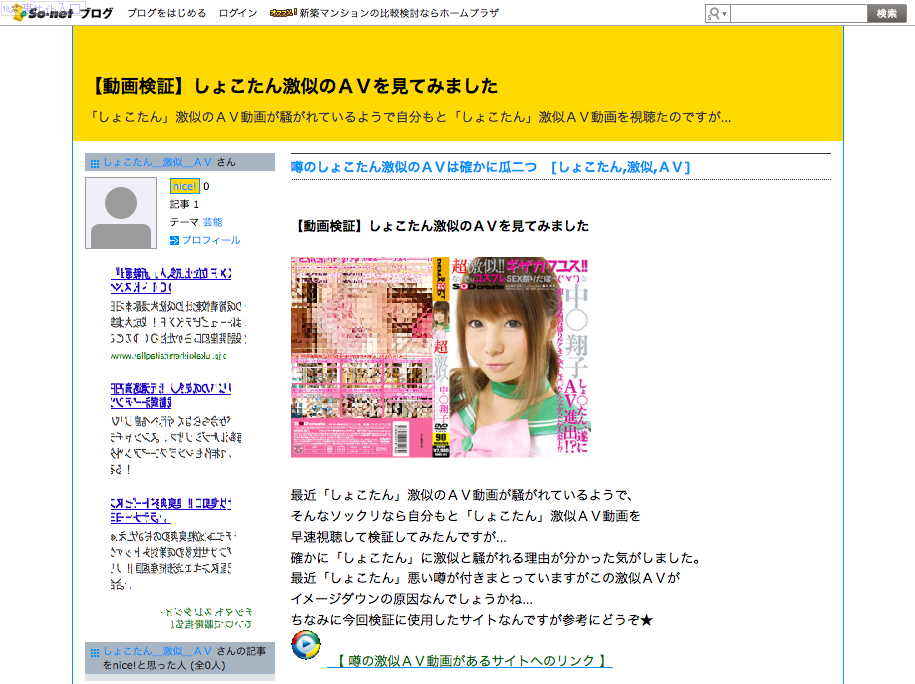Open the user profile avatar image
The image size is (915, 684).
point(121,213)
